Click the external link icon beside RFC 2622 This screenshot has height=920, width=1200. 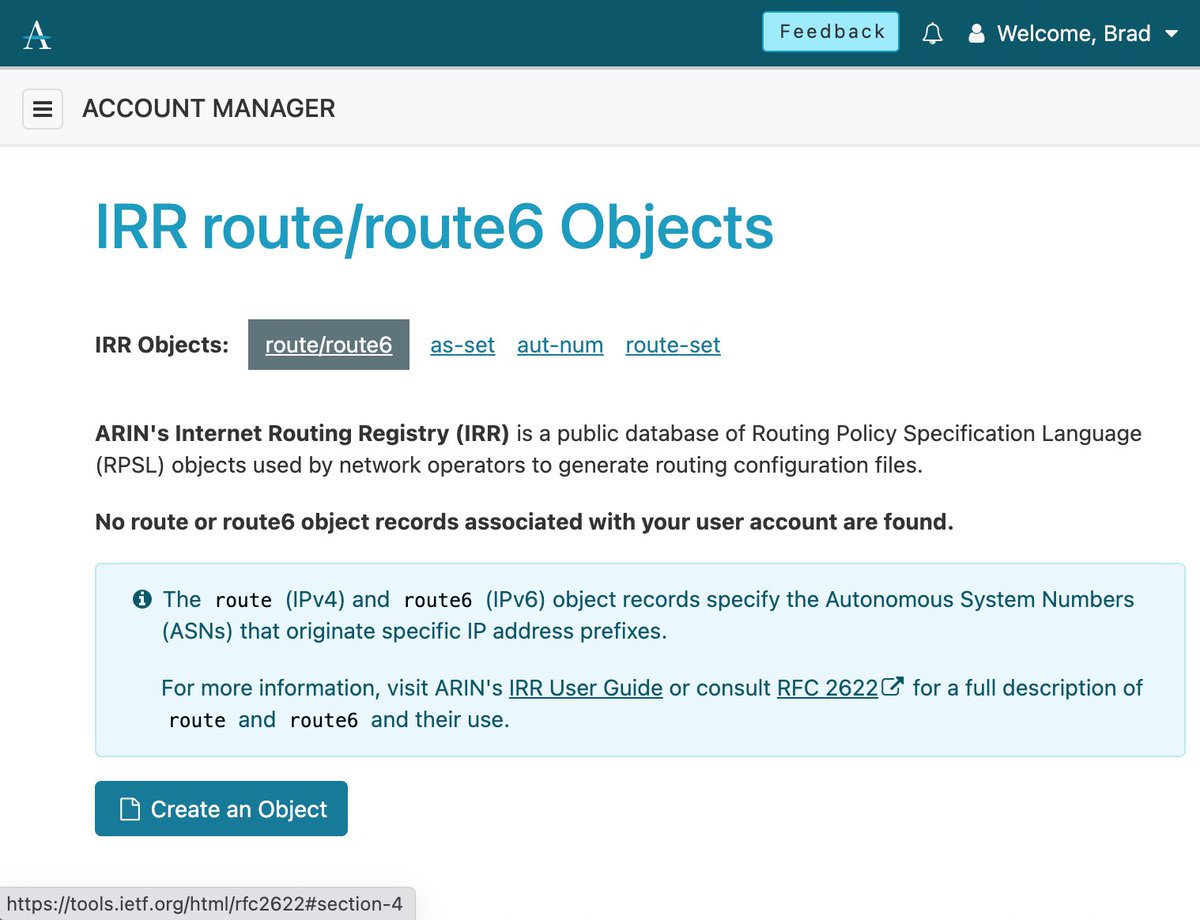pos(893,687)
